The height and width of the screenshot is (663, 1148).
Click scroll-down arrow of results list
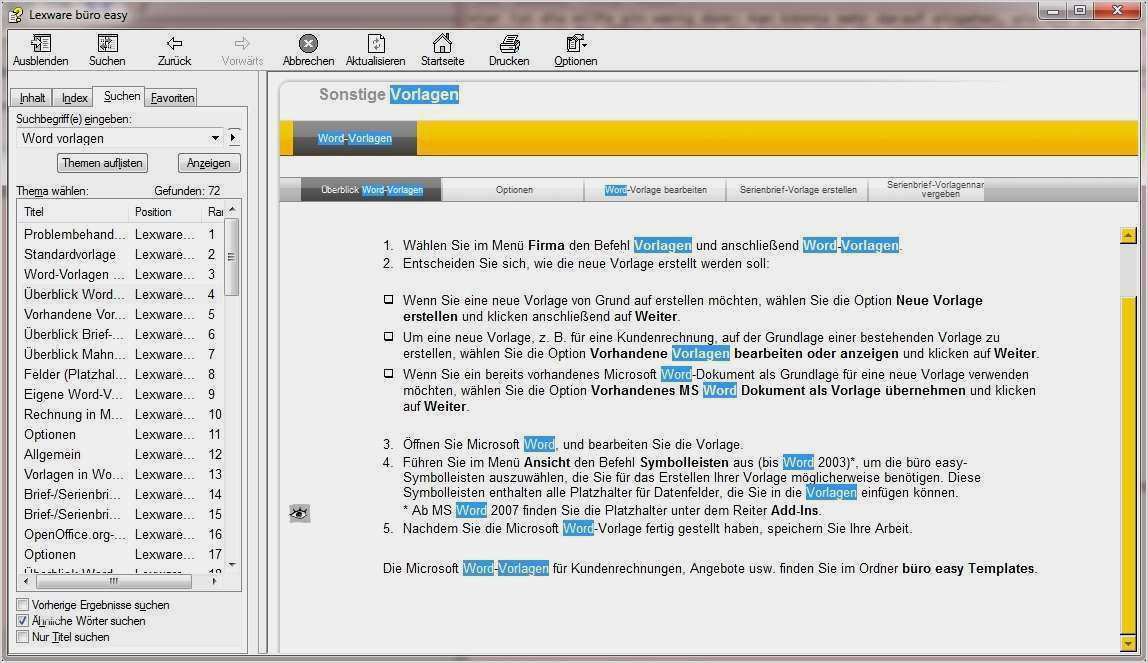click(232, 564)
